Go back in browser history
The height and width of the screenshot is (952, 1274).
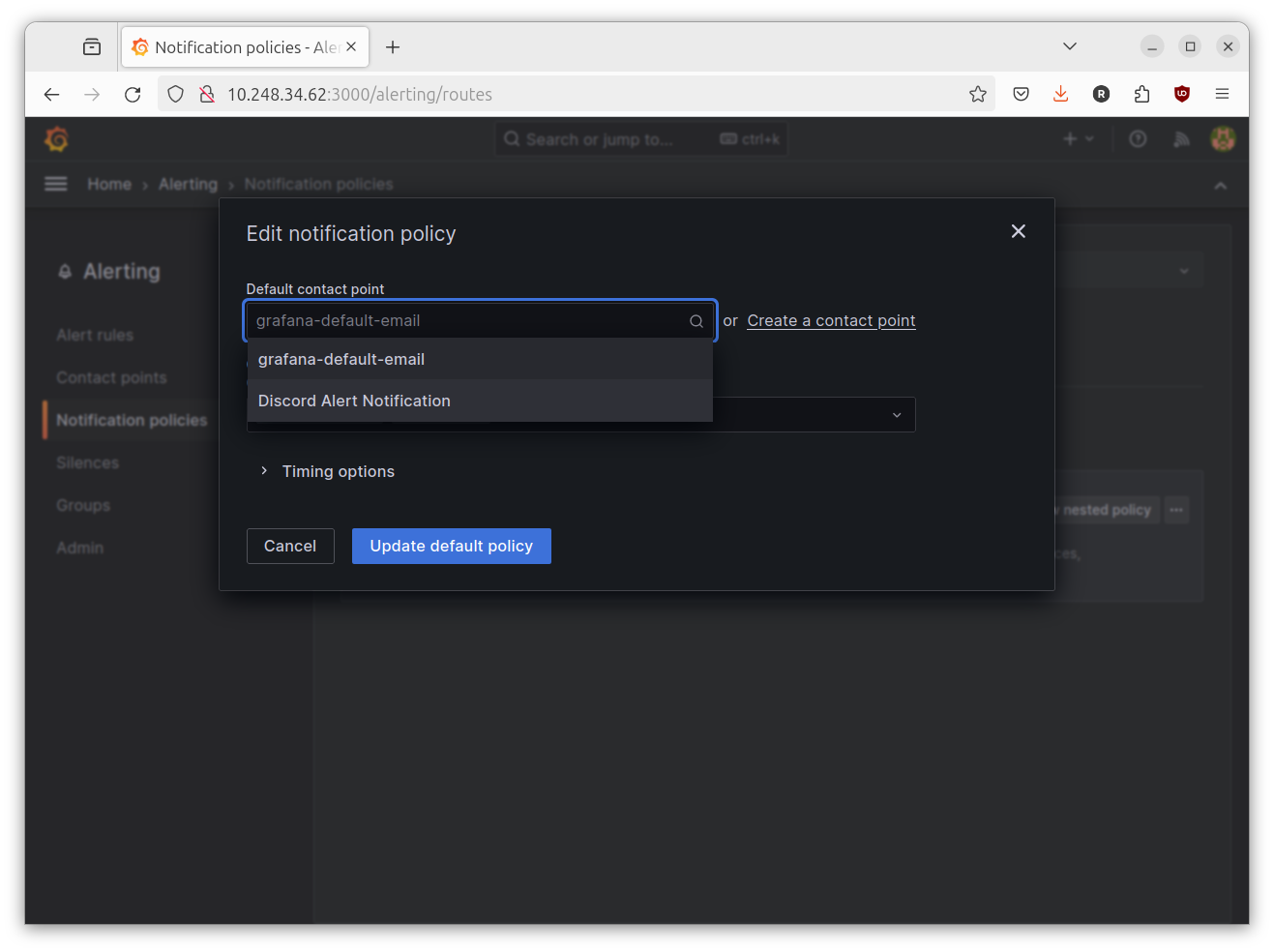(52, 94)
